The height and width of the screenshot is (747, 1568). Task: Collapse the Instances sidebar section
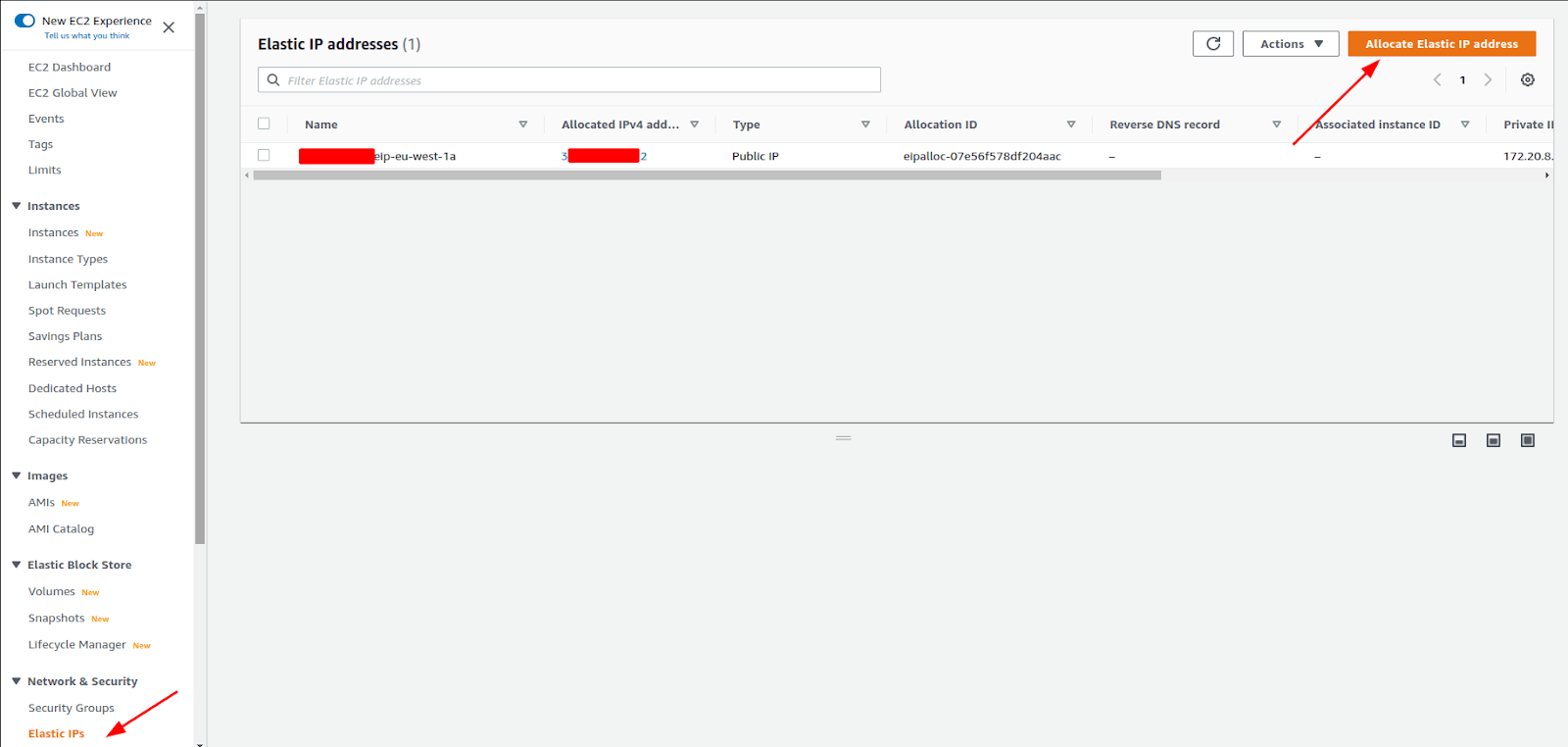pyautogui.click(x=17, y=206)
